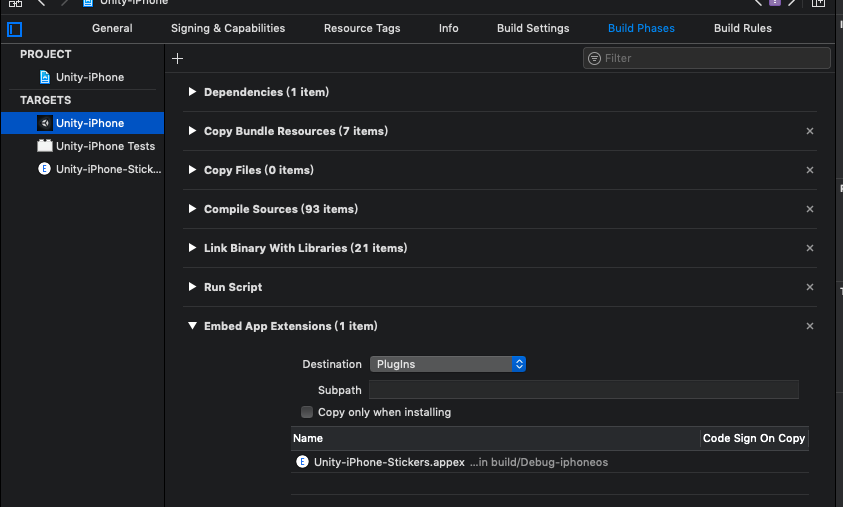Select the Unity-iPhone project row
The height and width of the screenshot is (507, 843).
[x=83, y=77]
